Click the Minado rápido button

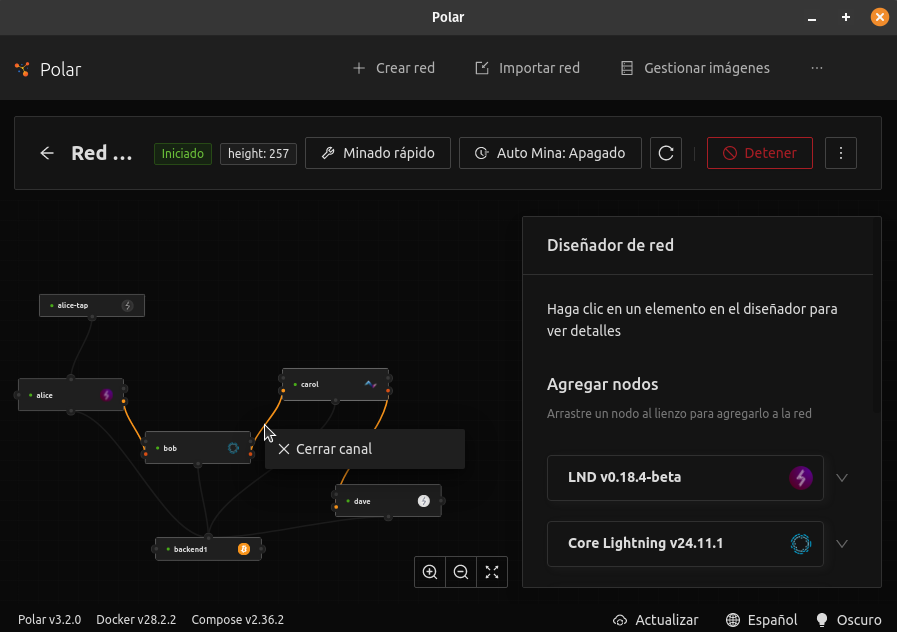[378, 153]
